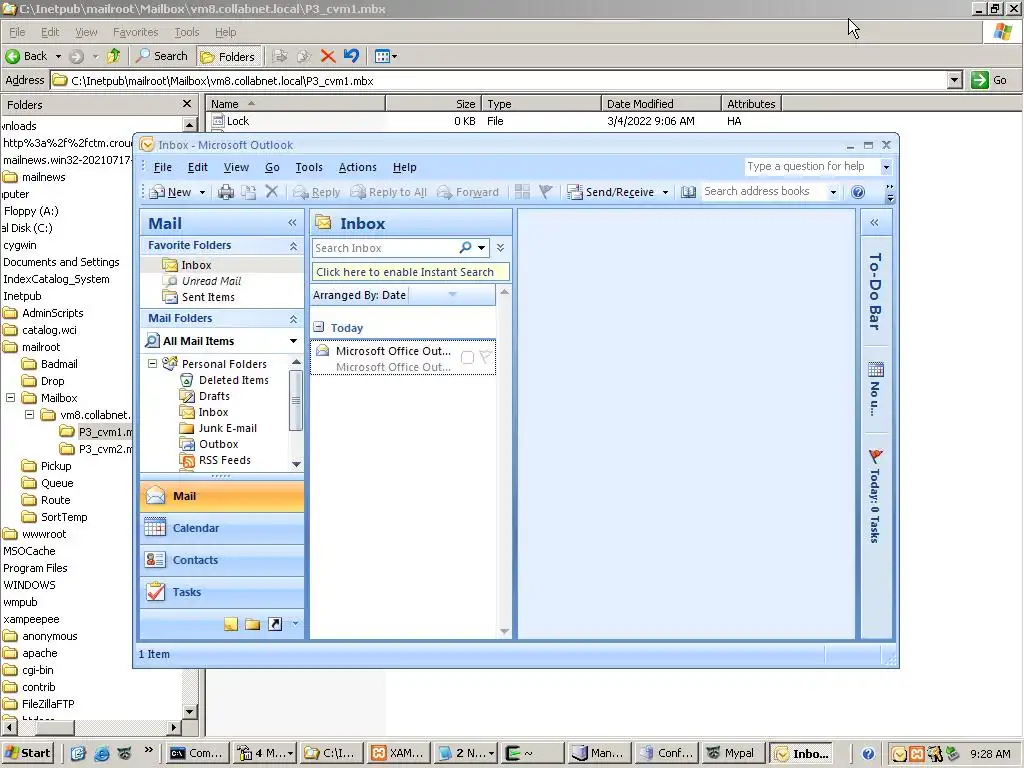Open the New button dropdown arrow
Image resolution: width=1024 pixels, height=768 pixels.
click(x=202, y=192)
